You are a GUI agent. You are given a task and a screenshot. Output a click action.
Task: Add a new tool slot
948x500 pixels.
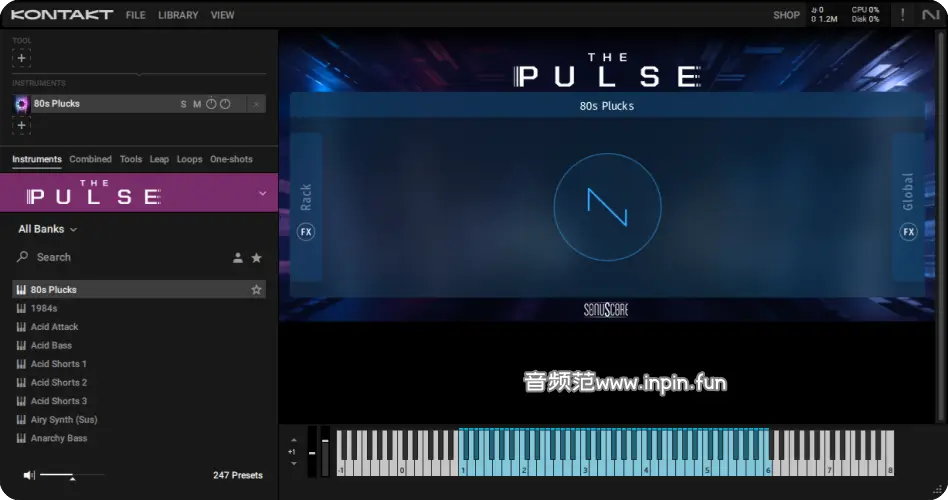click(x=21, y=58)
